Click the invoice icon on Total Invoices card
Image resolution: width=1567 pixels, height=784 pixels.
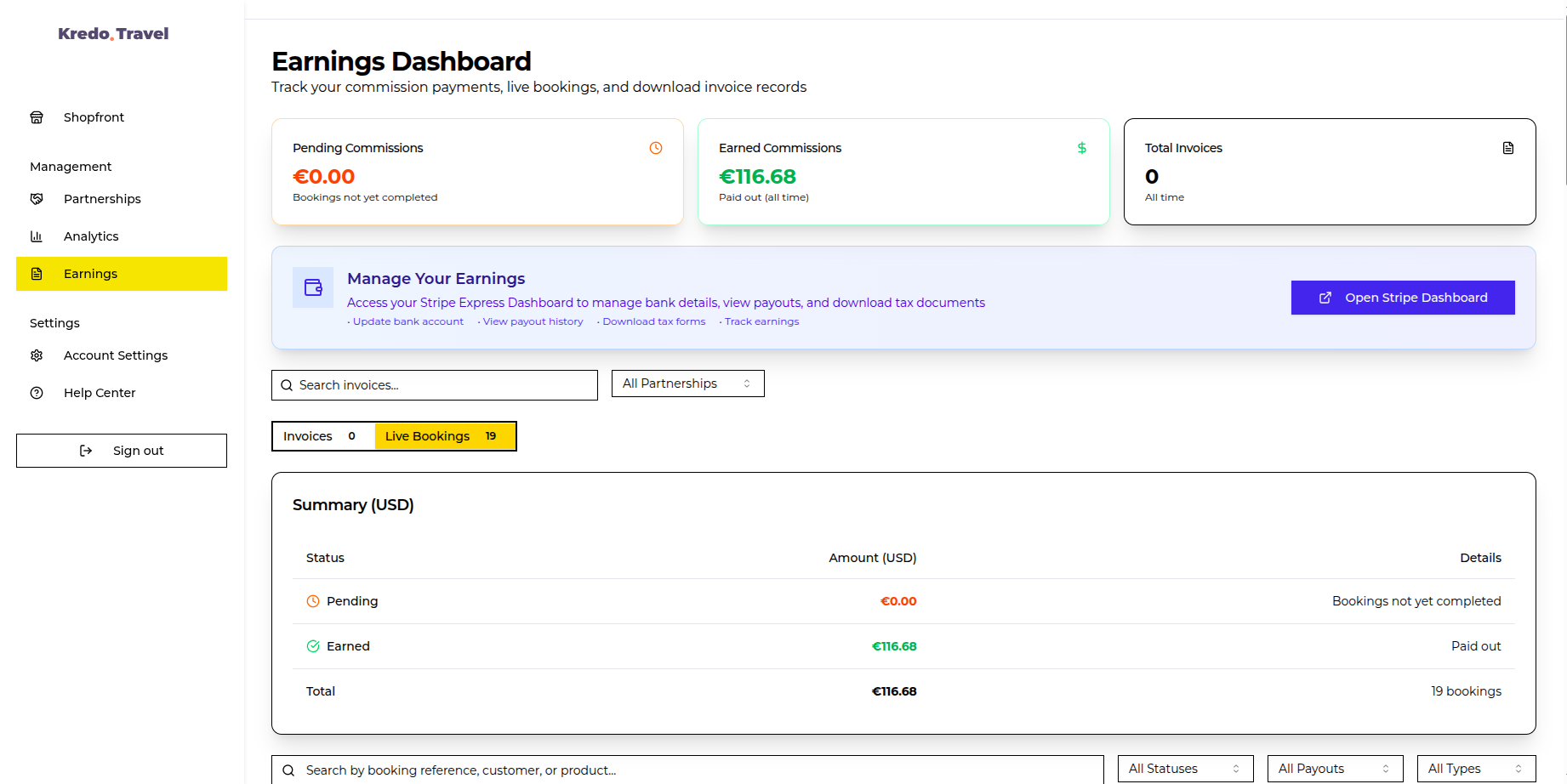[x=1508, y=147]
